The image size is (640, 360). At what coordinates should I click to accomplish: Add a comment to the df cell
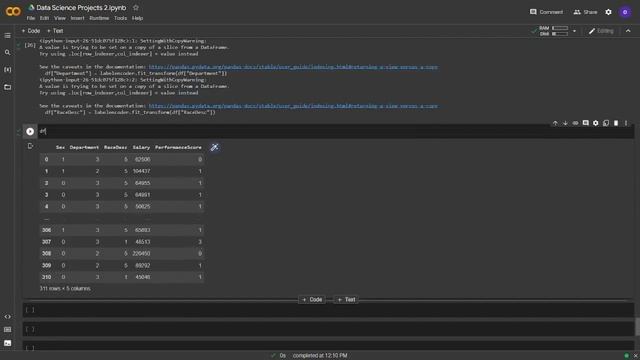(586, 123)
